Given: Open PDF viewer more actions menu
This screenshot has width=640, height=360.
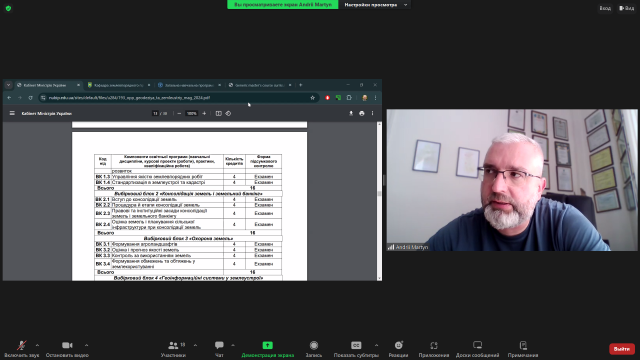Looking at the screenshot, I should pos(372,113).
